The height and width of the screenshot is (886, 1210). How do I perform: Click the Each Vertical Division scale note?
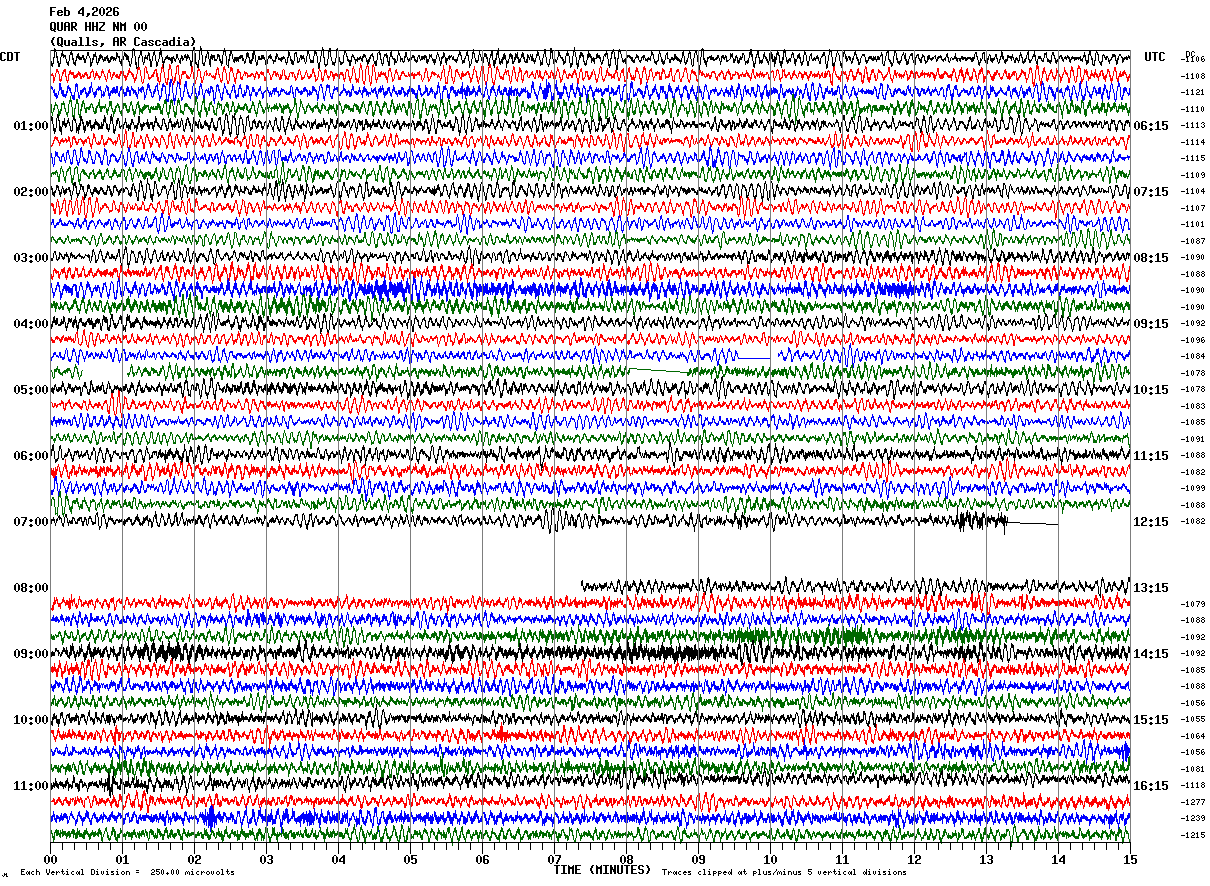(127, 873)
